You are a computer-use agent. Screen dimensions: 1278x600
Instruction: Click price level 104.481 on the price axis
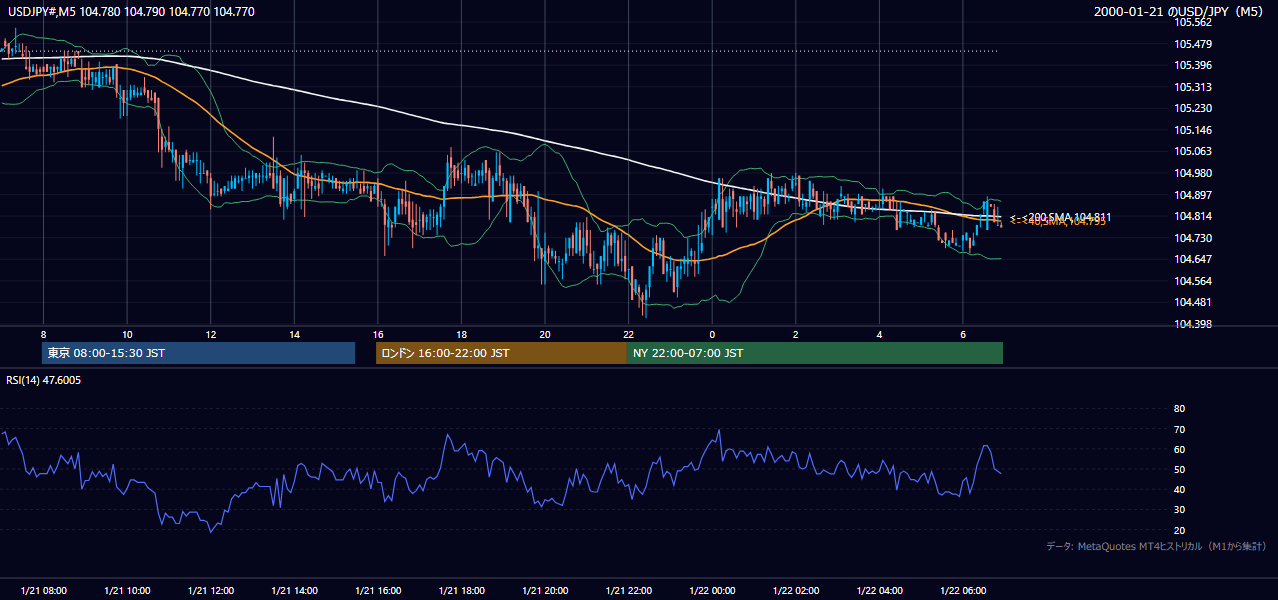pos(1192,303)
